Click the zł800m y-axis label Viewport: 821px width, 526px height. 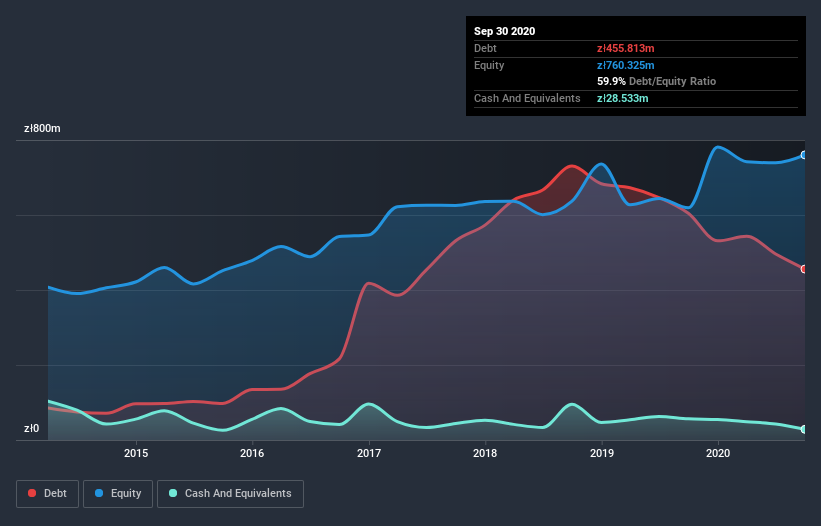(42, 129)
